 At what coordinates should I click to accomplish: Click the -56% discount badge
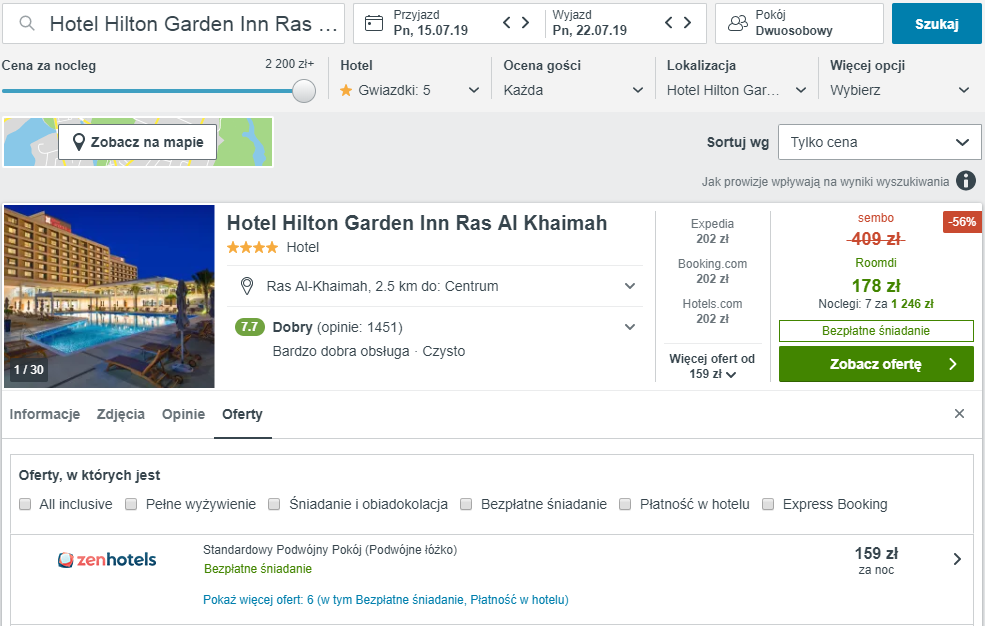(x=962, y=222)
